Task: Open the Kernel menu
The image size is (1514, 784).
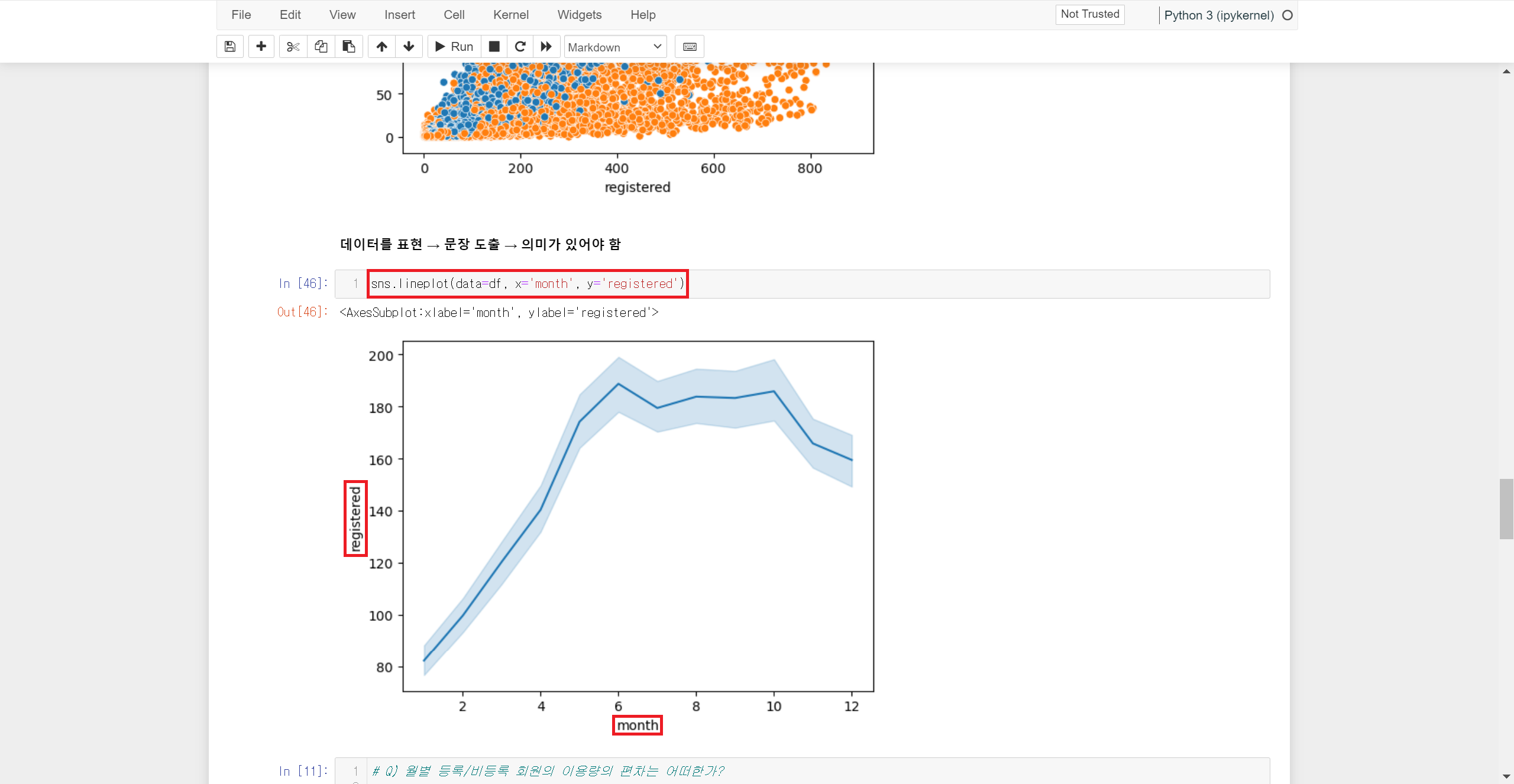Action: (510, 15)
